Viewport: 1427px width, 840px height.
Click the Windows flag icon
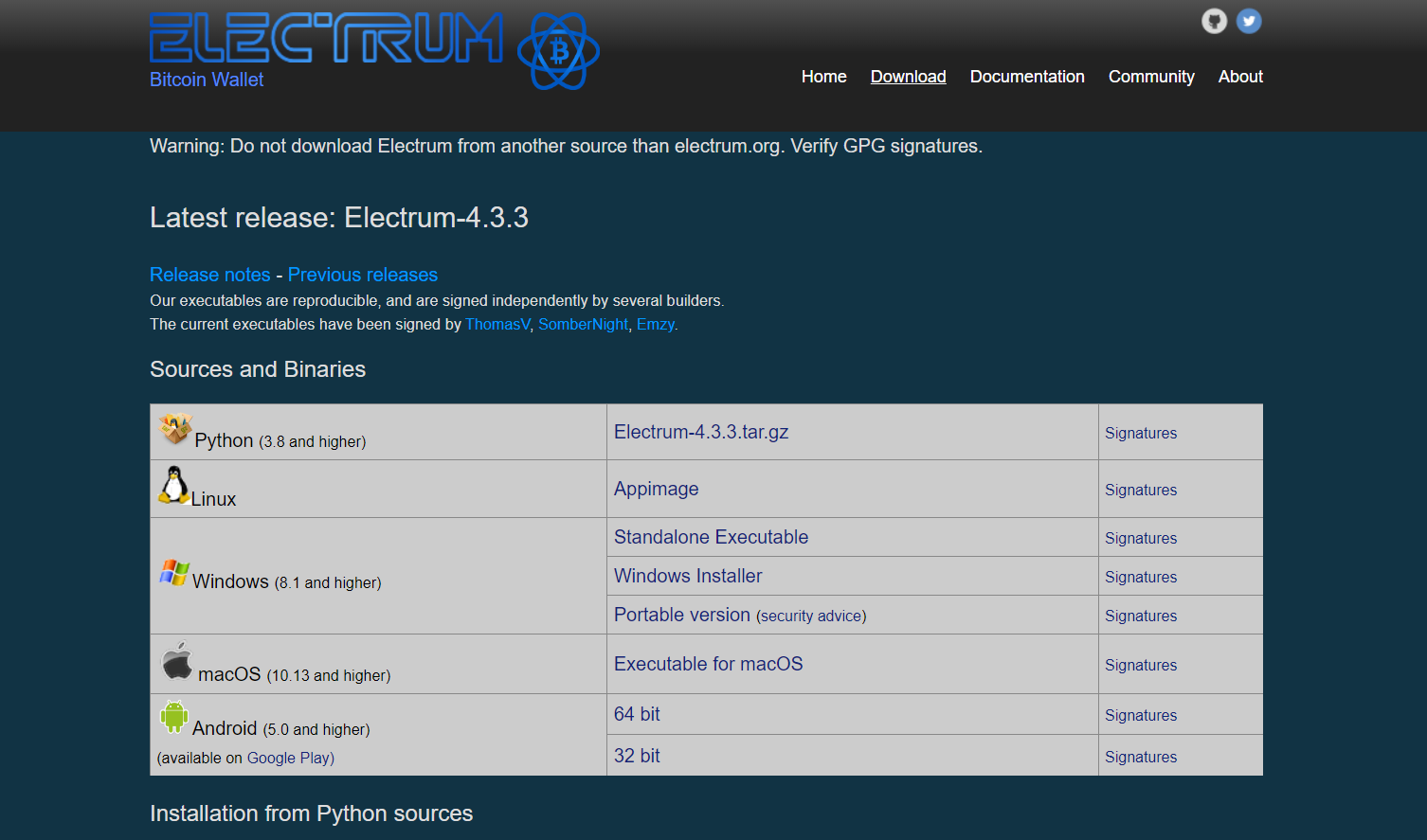pos(174,572)
